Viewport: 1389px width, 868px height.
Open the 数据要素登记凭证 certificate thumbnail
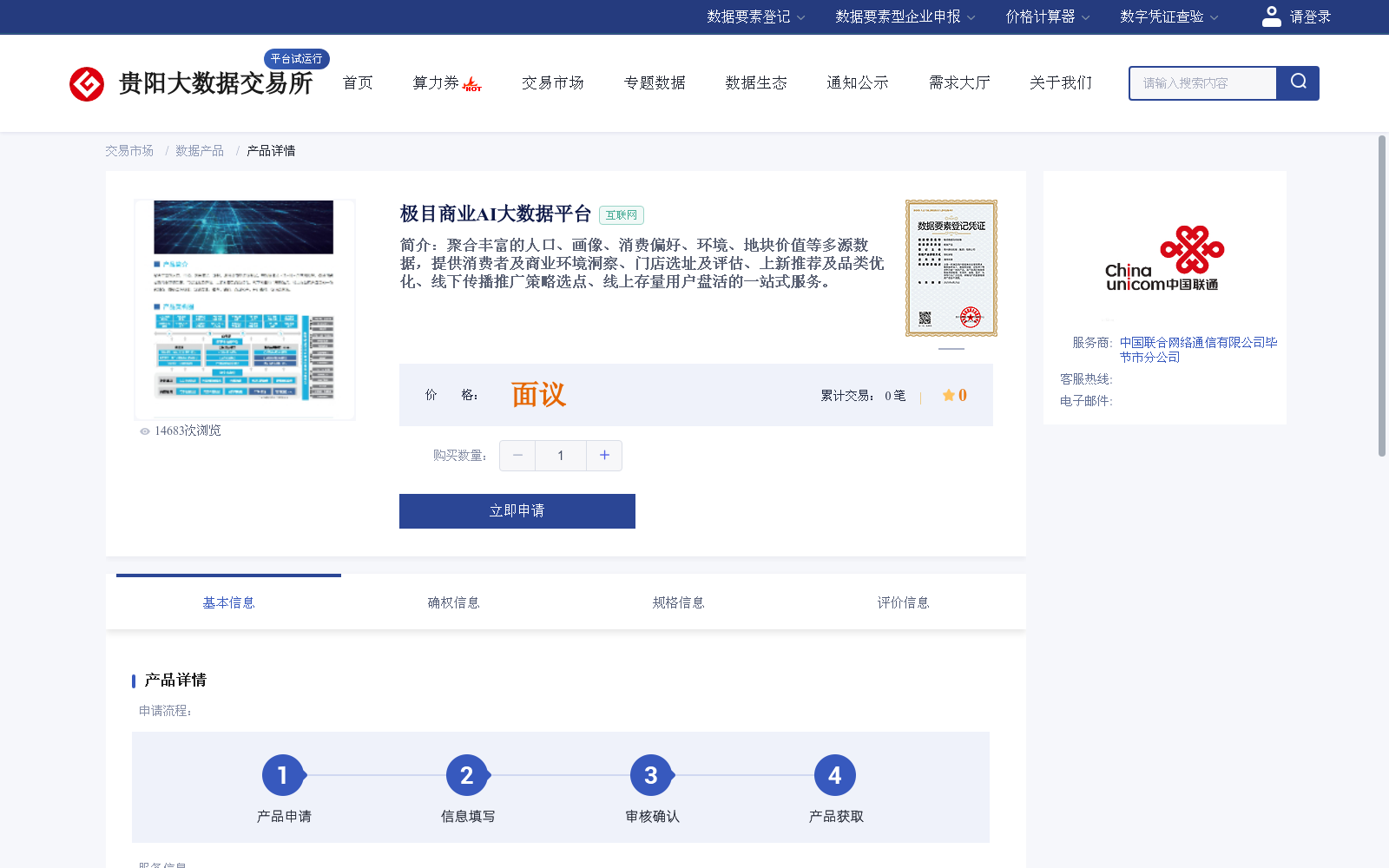click(951, 268)
